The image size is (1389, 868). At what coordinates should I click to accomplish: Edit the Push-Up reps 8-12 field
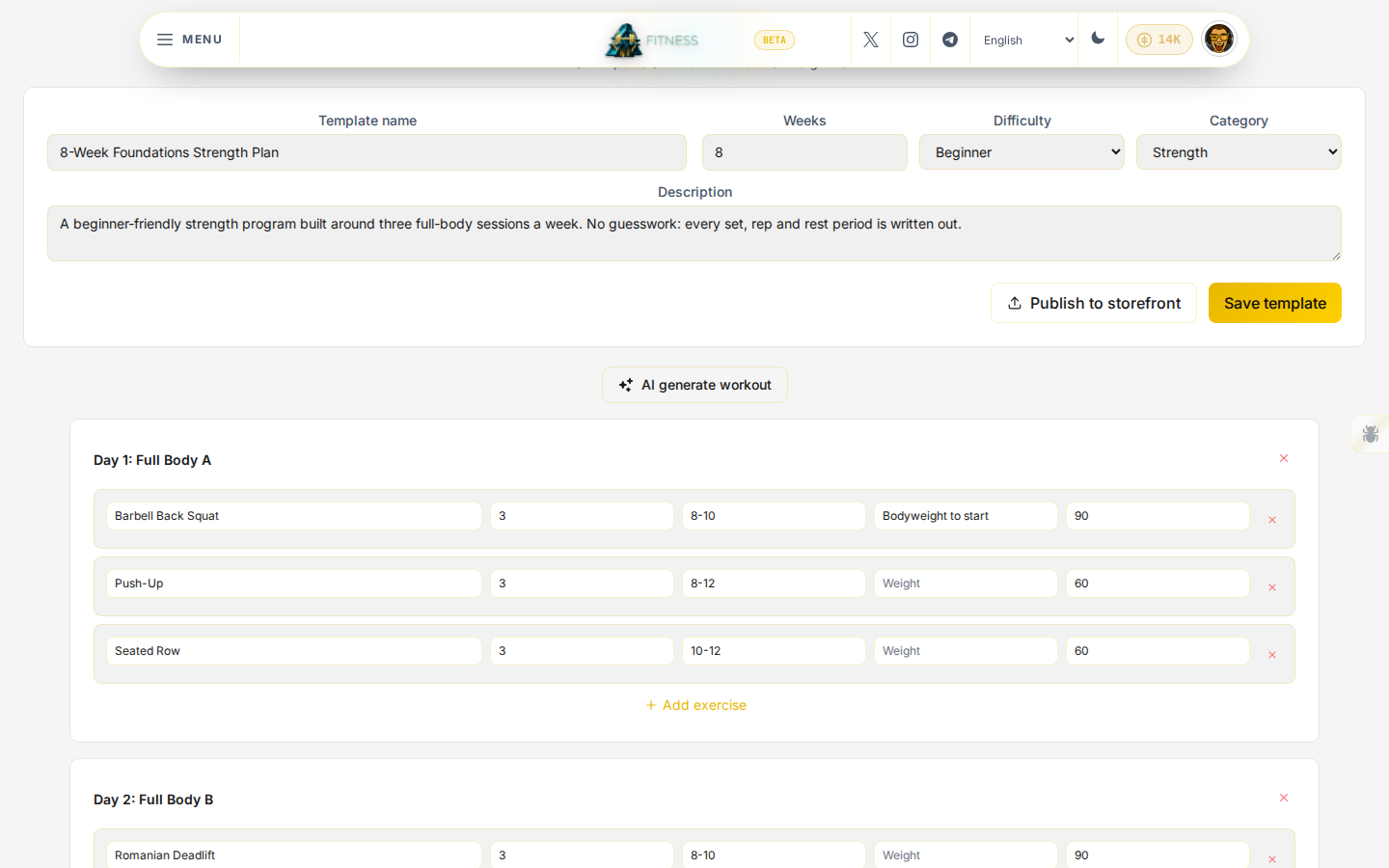(774, 583)
